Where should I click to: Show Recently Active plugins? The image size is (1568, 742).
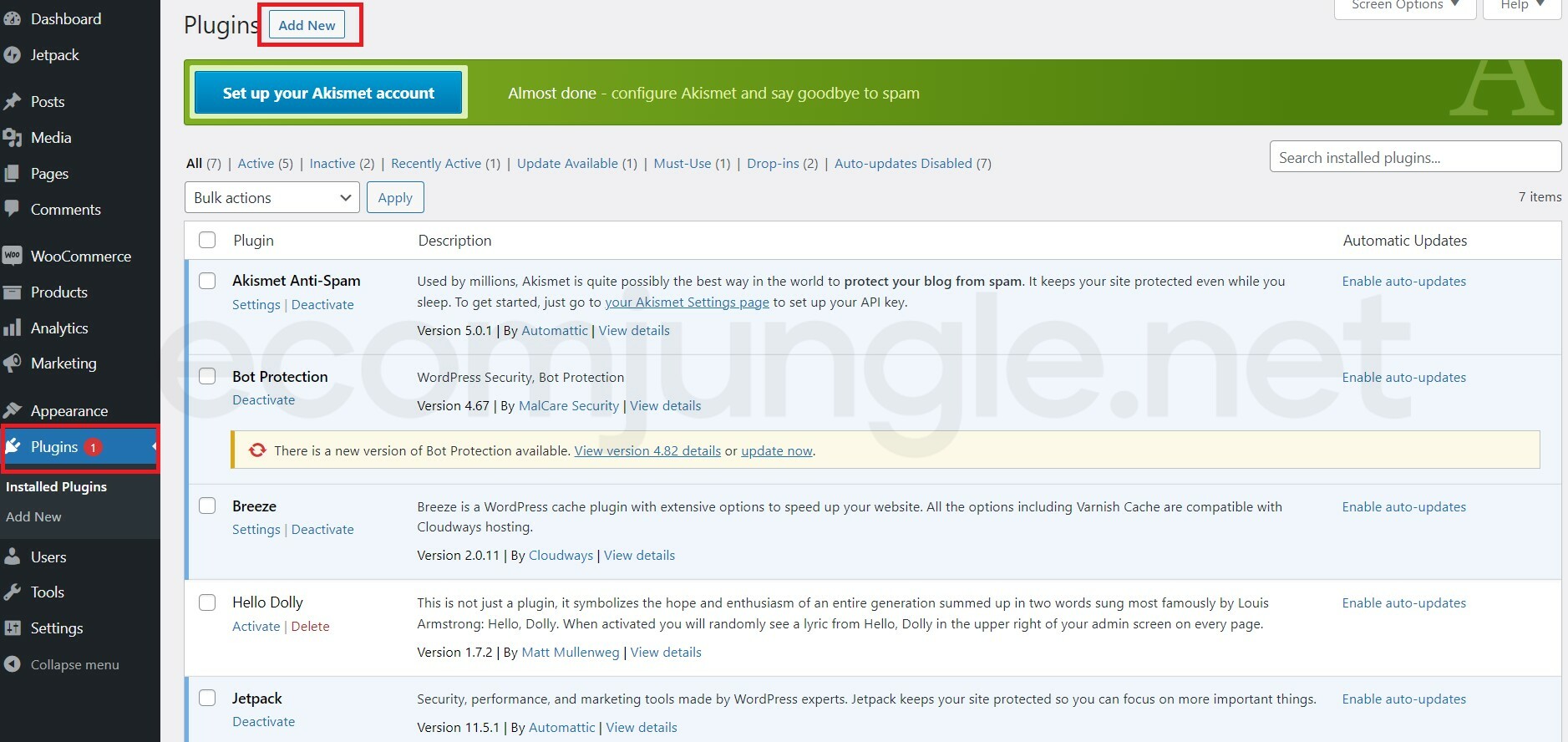(x=436, y=164)
